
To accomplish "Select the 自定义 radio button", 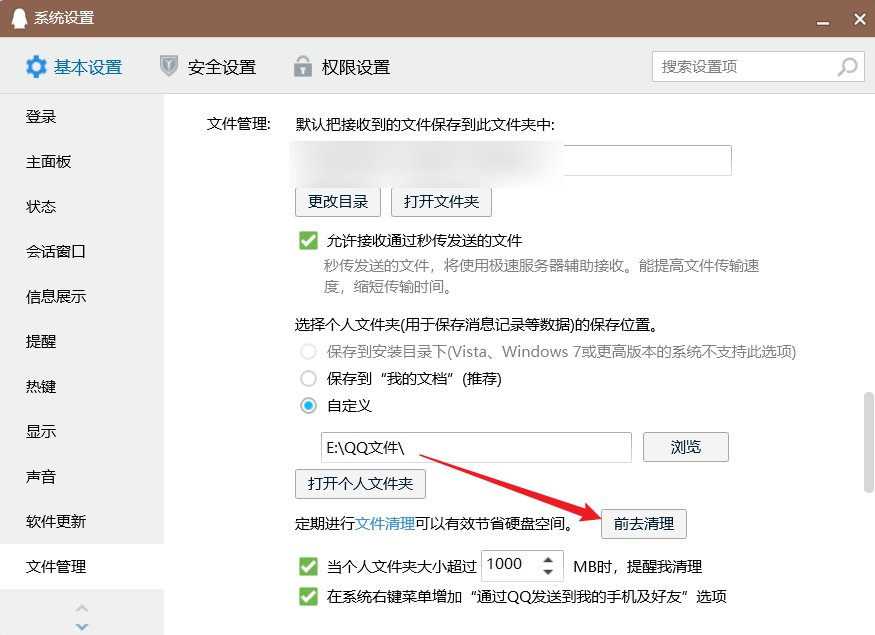I will (308, 405).
